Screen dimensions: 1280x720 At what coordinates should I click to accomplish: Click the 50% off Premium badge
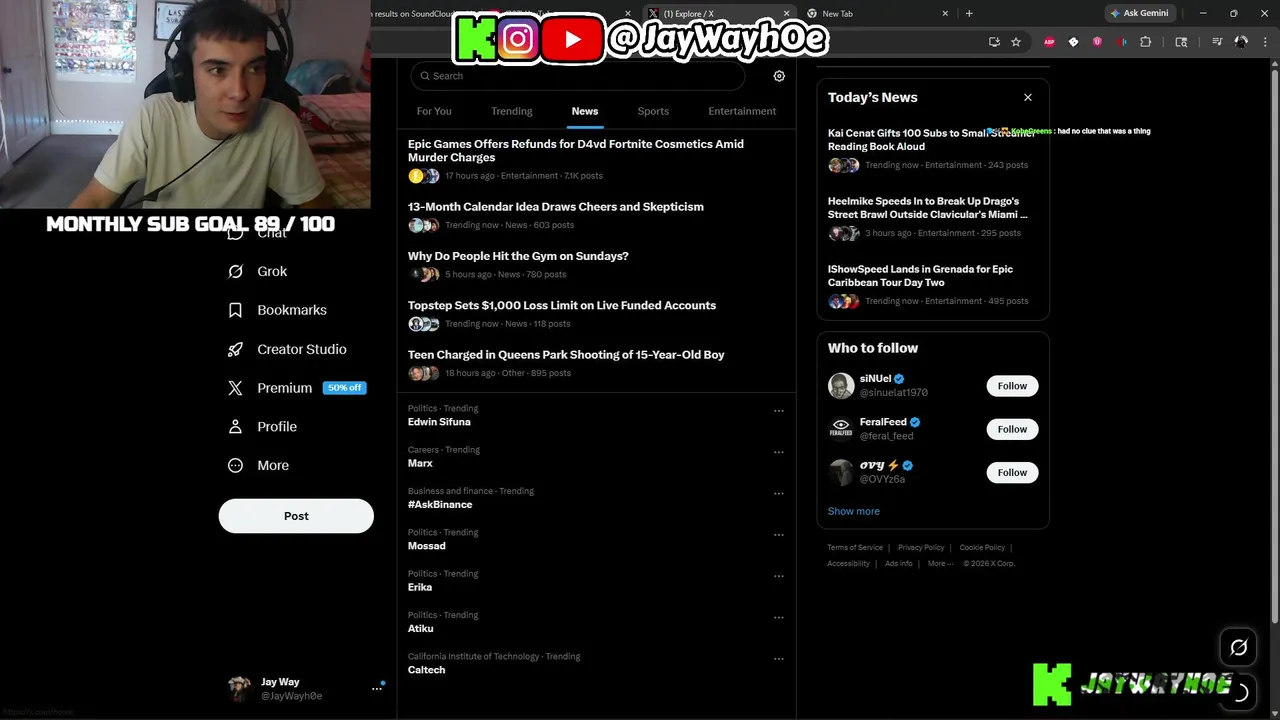(344, 388)
